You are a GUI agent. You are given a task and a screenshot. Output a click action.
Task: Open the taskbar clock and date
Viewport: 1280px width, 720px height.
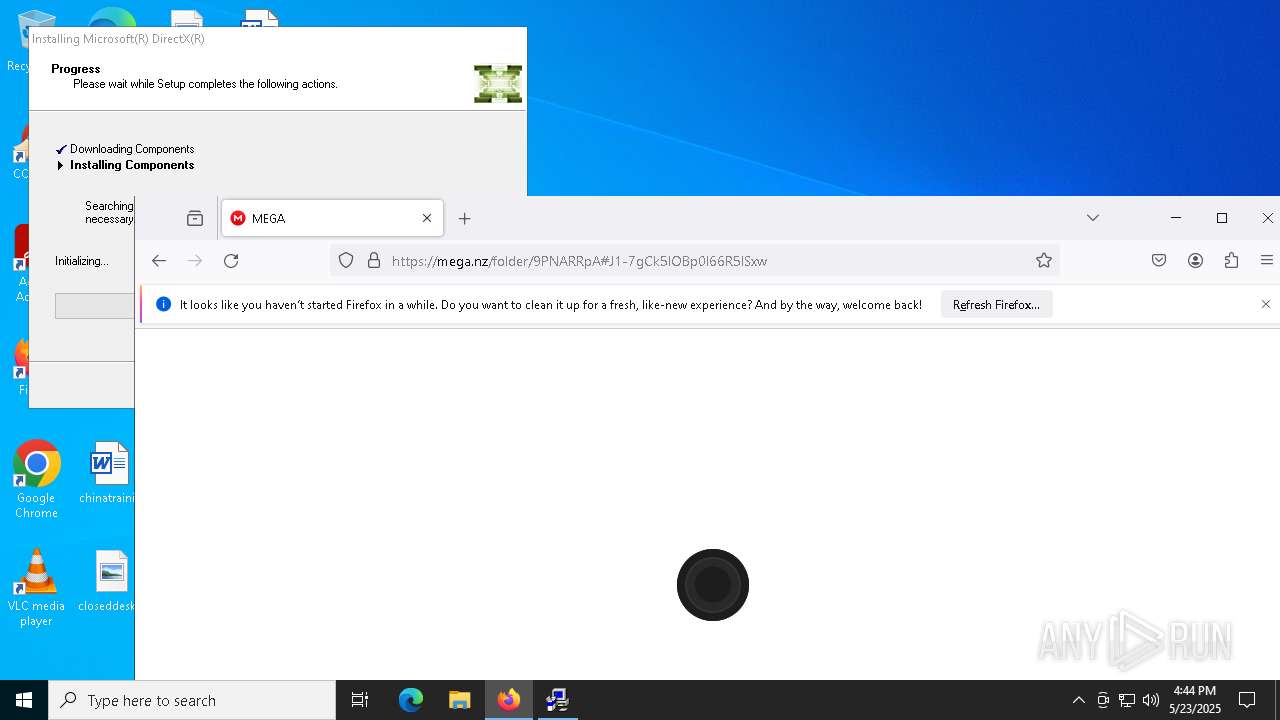tap(1195, 700)
